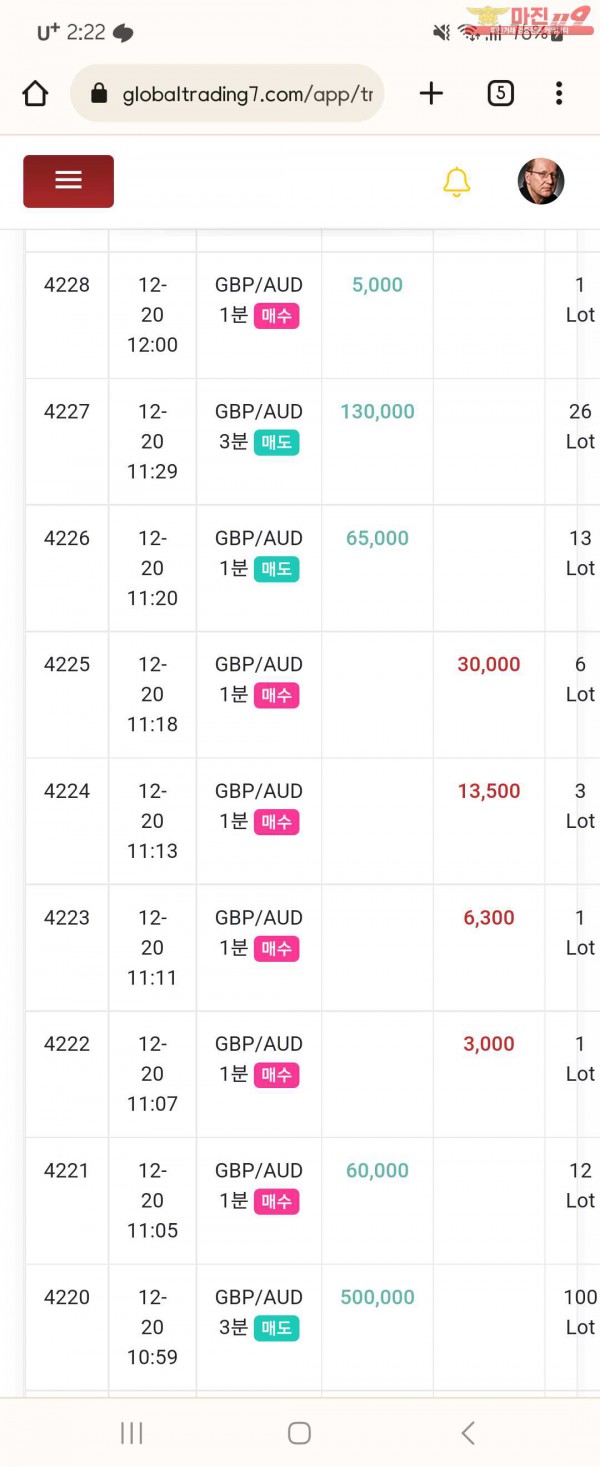Select the 매수 badge in row 4228

tap(276, 316)
